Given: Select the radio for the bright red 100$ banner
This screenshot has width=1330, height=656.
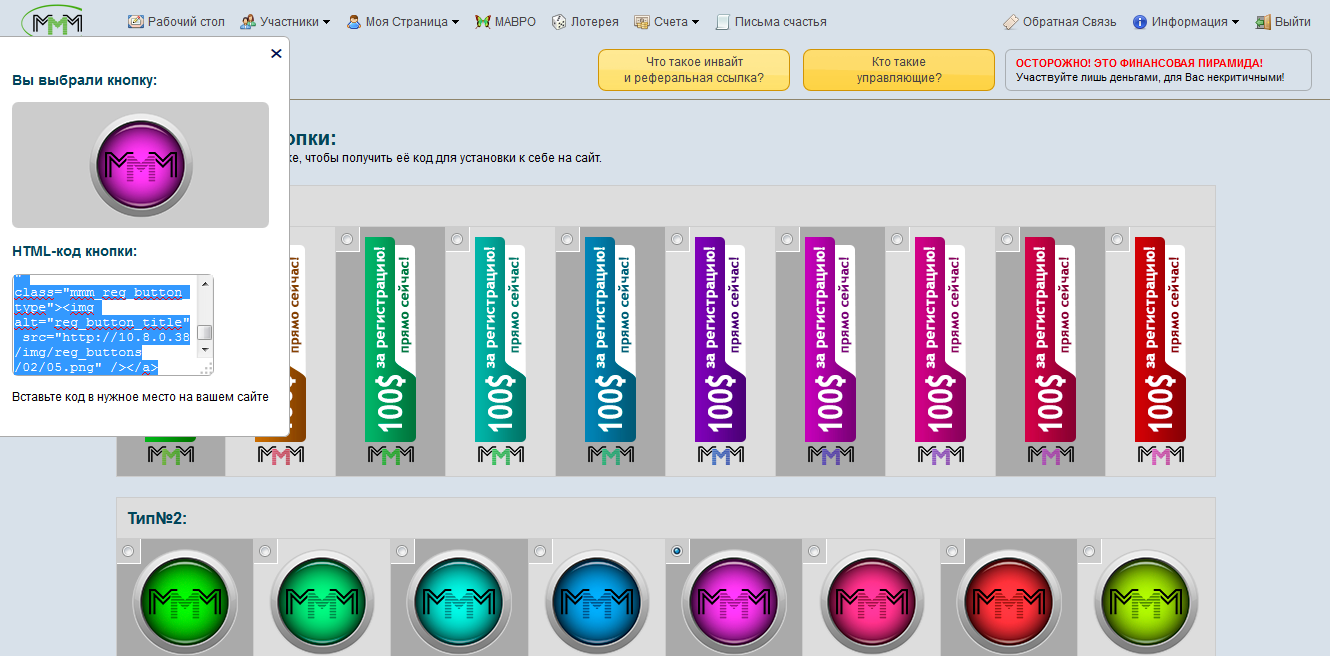Looking at the screenshot, I should pyautogui.click(x=1117, y=239).
